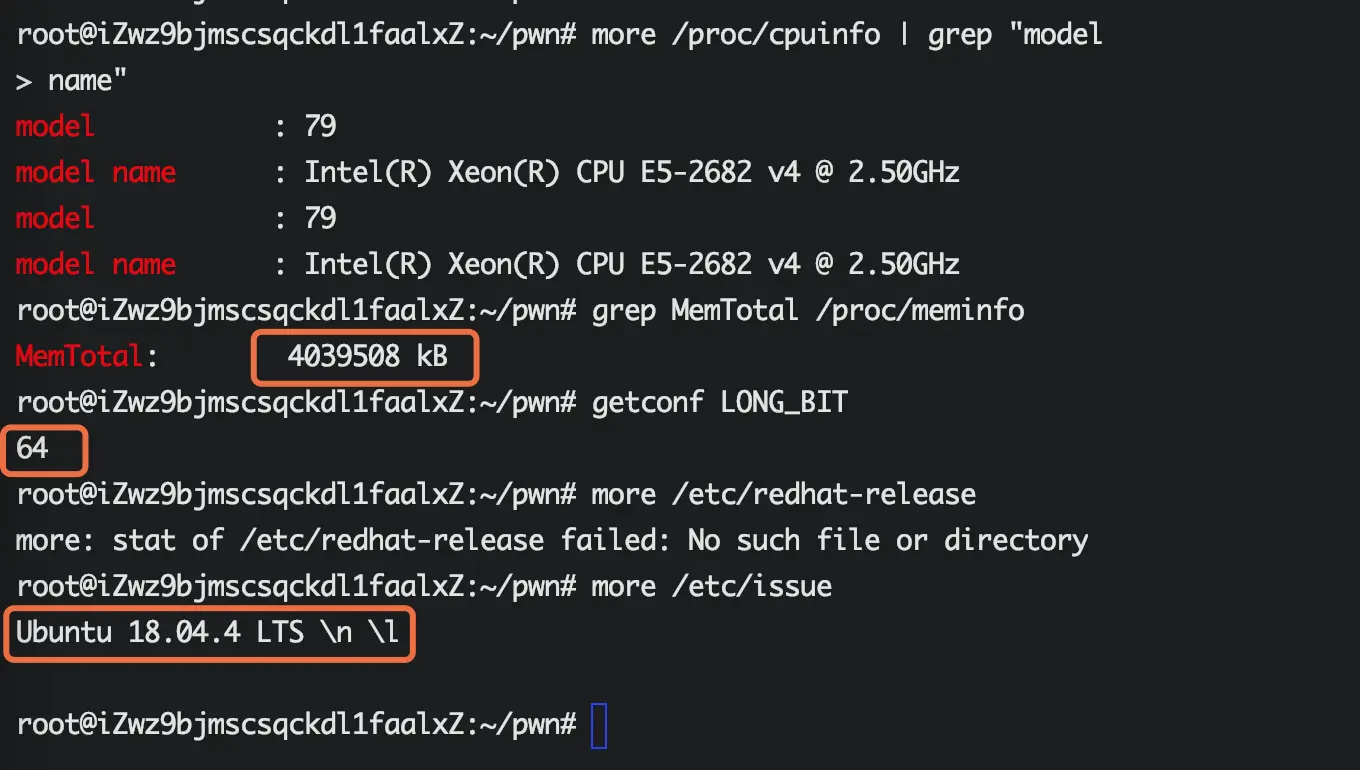Viewport: 1360px width, 770px height.
Task: Click the 'more /etc/redhat-release' command text
Action: (x=784, y=494)
